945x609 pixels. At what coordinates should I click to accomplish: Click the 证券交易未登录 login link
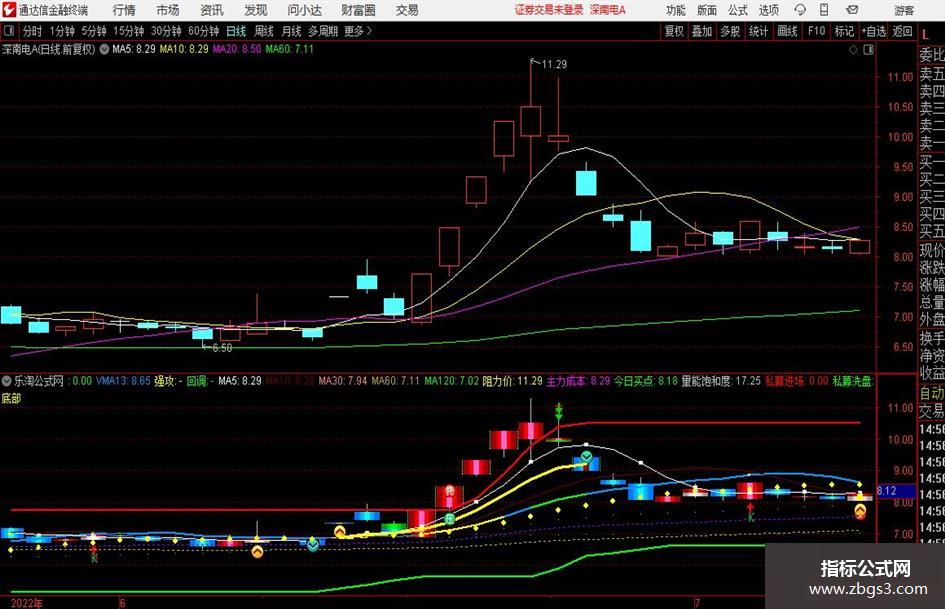point(549,10)
